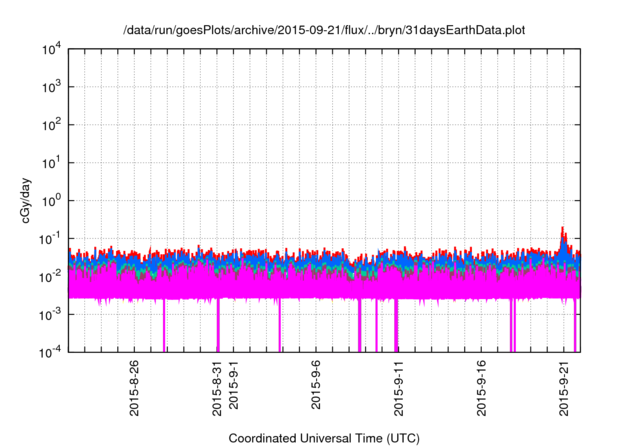Click the 10^1 y-axis tick label
This screenshot has height=448, width=640.
click(x=52, y=163)
